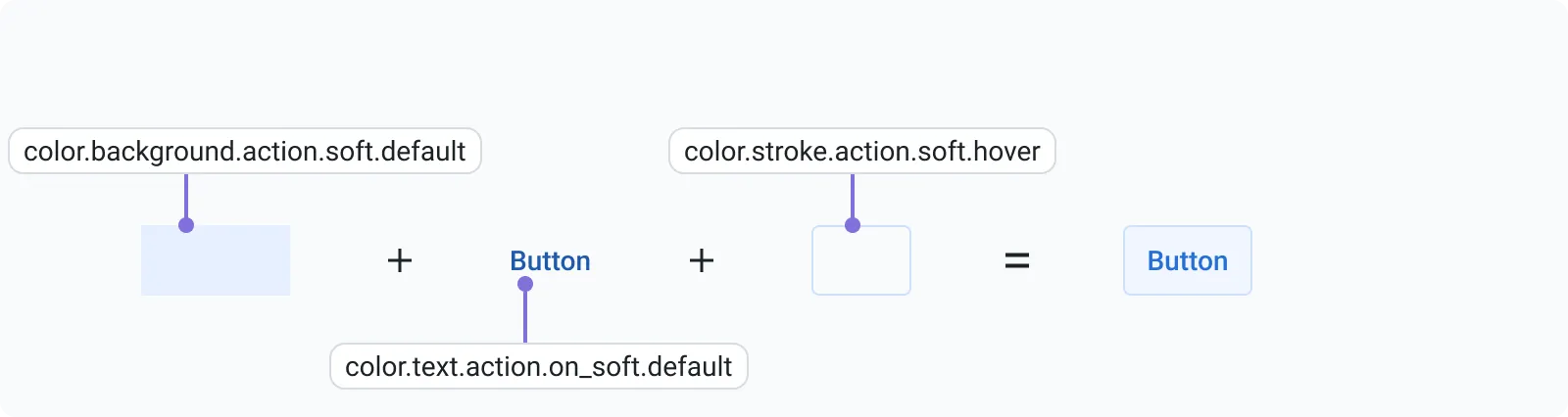Click the purple dot under the Button text

[525, 284]
